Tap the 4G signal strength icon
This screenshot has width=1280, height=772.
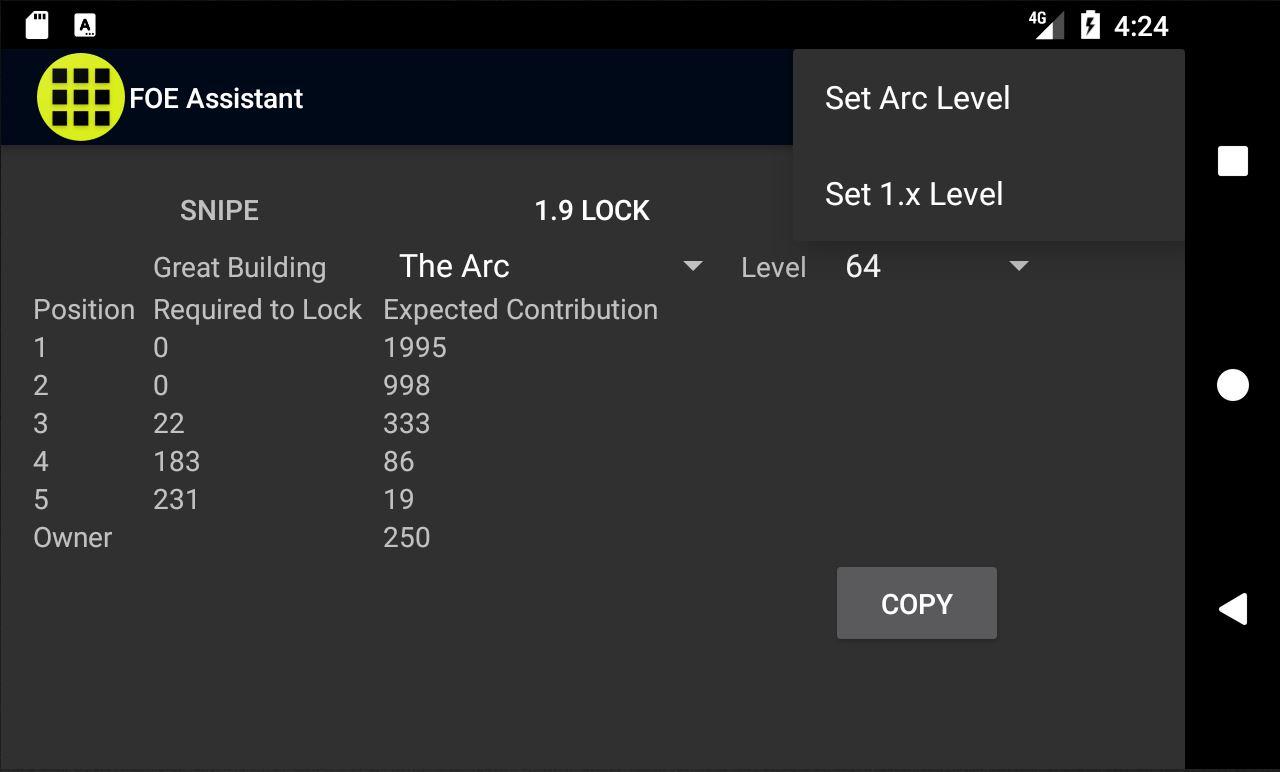1045,25
